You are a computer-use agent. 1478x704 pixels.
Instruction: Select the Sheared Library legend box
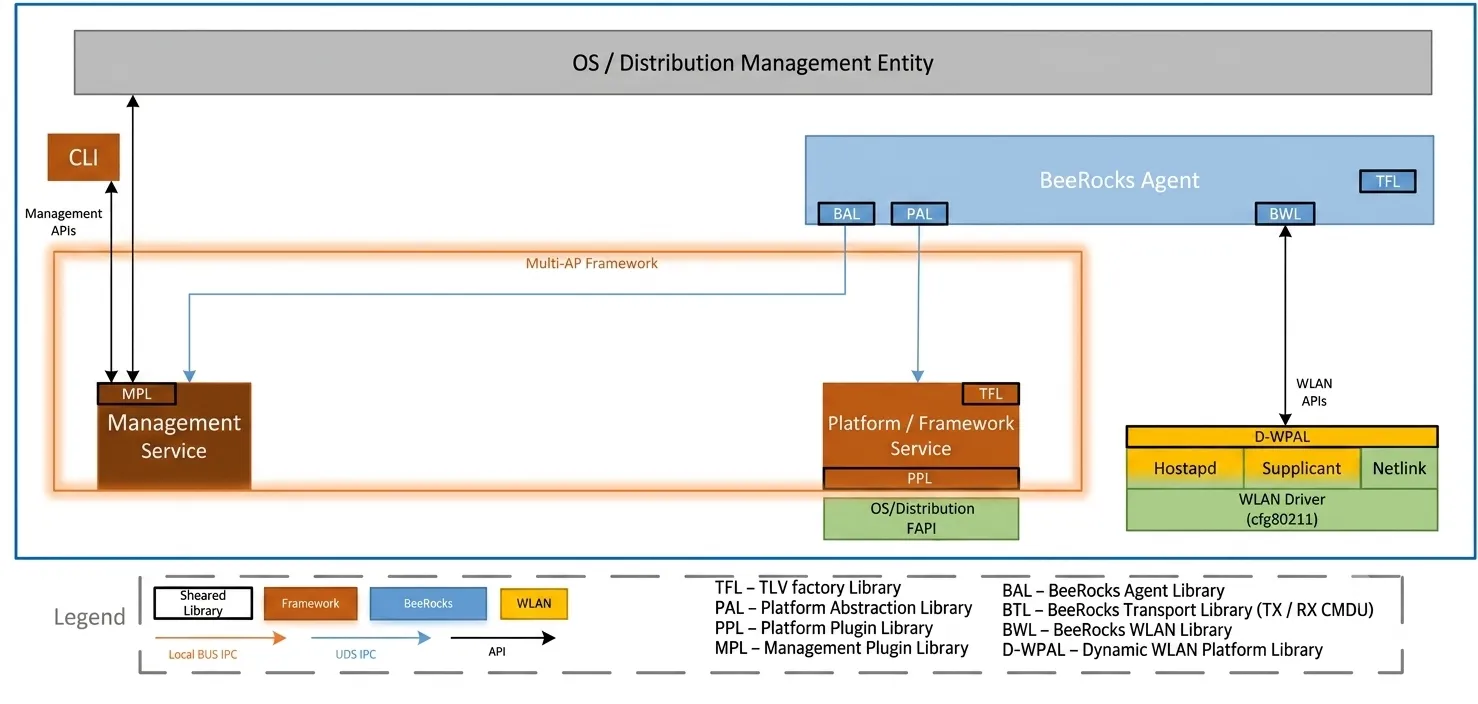[203, 603]
